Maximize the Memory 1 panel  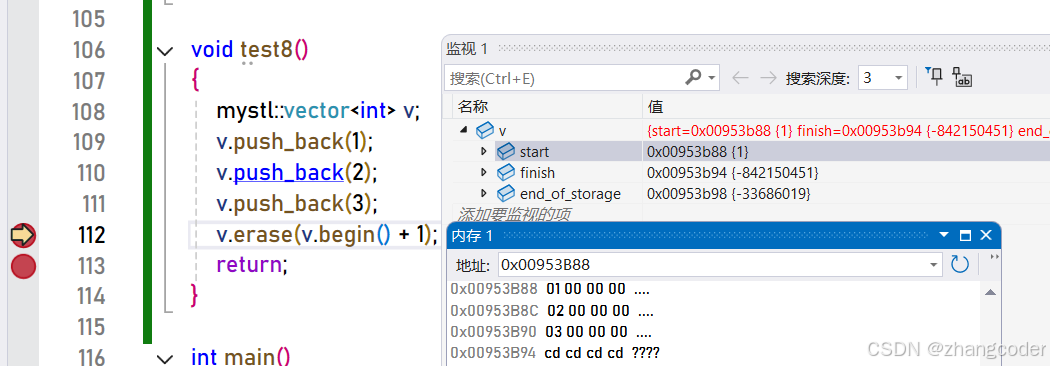click(x=965, y=236)
